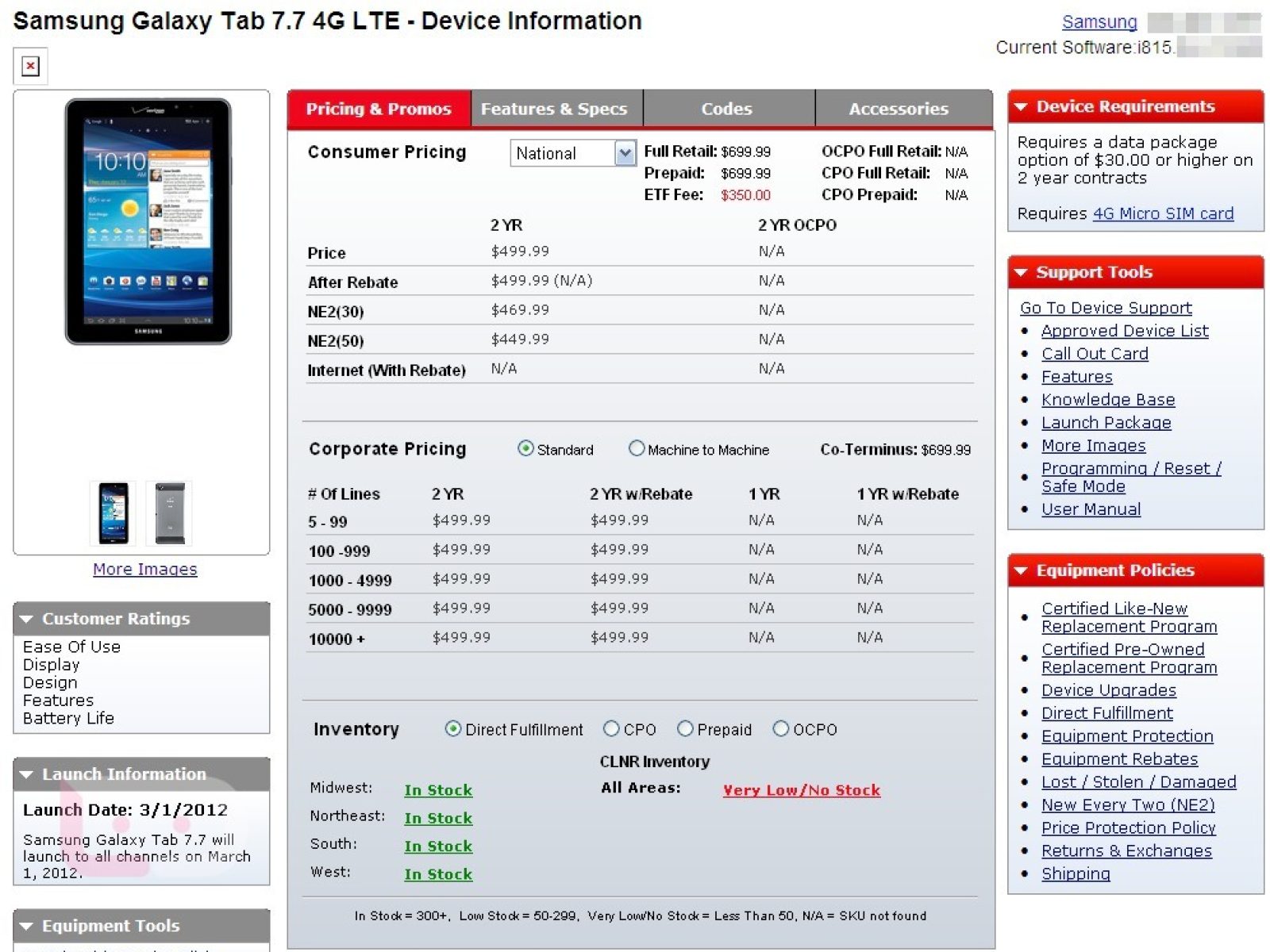Click the Samsung manufacturer link

(x=1099, y=22)
